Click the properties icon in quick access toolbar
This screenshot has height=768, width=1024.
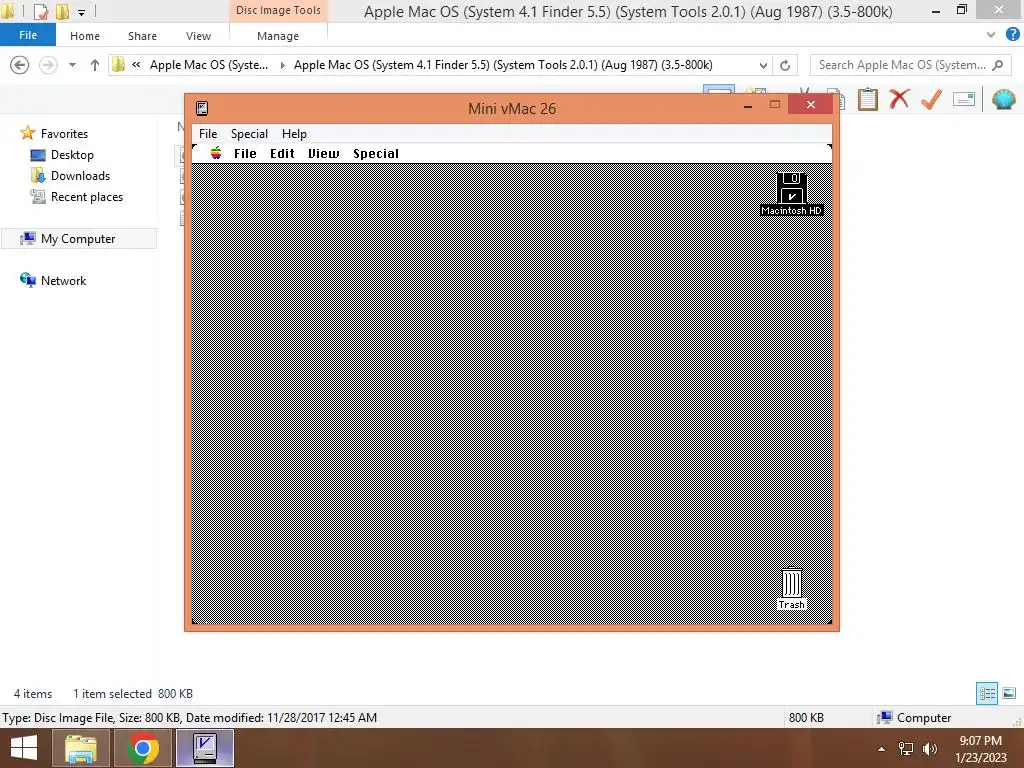[40, 11]
